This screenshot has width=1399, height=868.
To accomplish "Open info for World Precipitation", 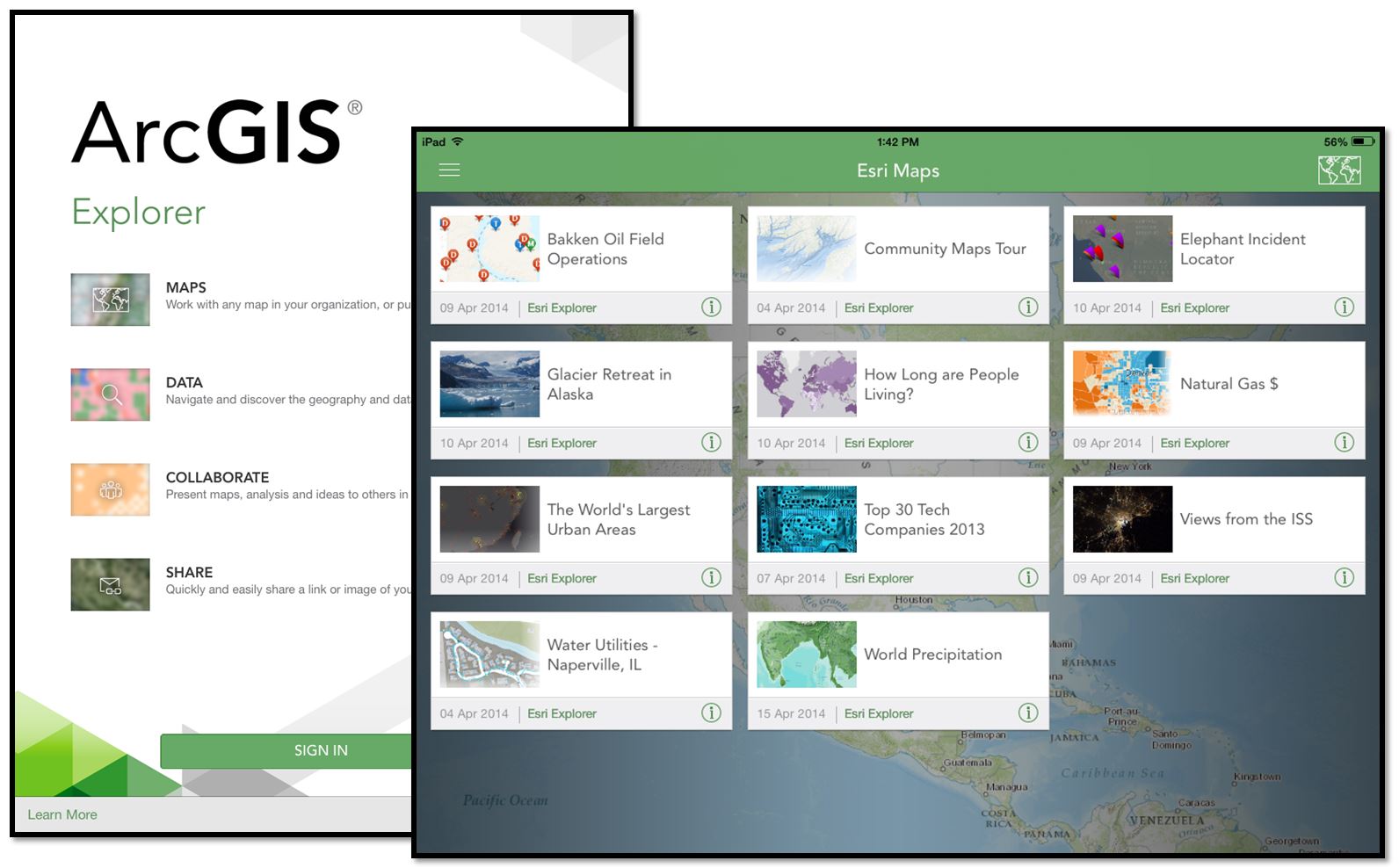I will point(1028,713).
